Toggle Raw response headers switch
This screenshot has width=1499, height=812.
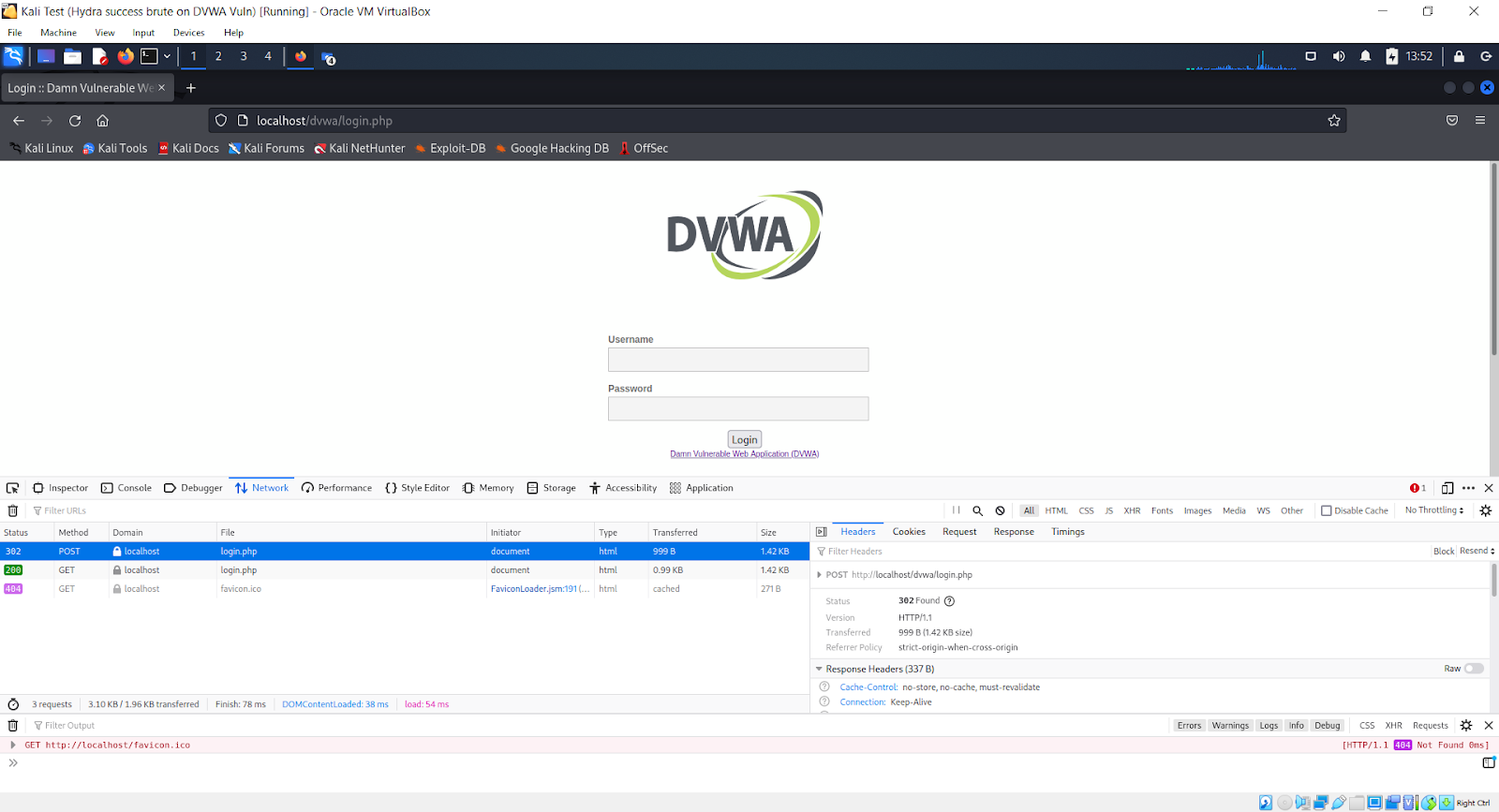click(1474, 669)
